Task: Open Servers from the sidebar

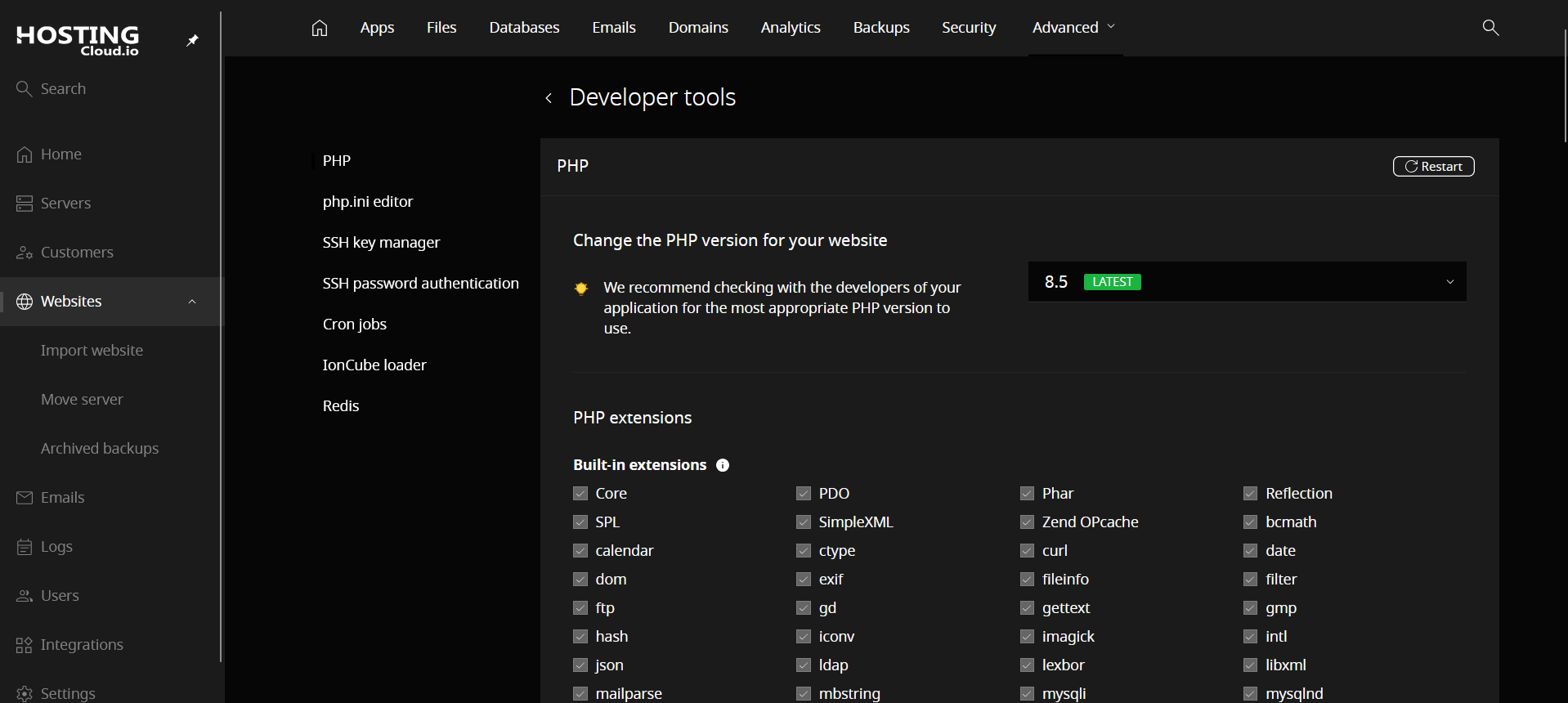Action: point(65,204)
